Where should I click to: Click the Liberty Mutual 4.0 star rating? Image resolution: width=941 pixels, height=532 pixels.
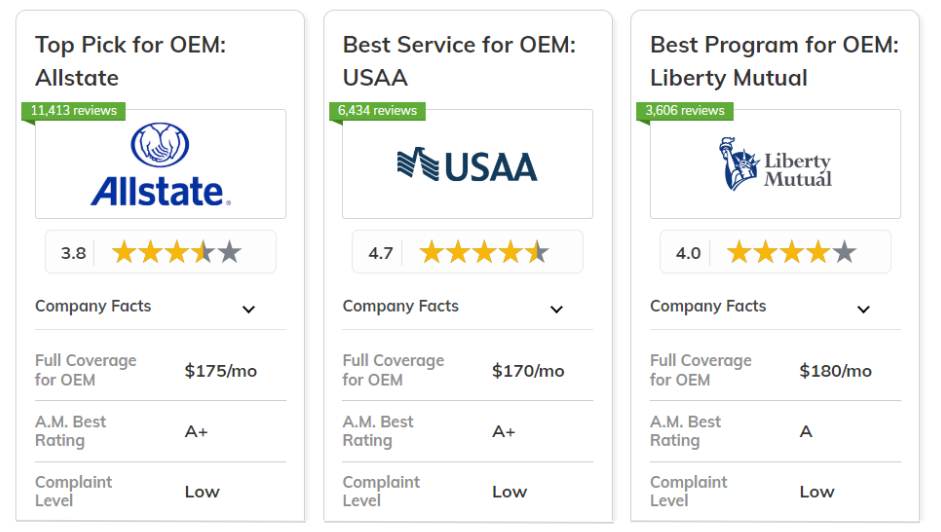tap(775, 252)
